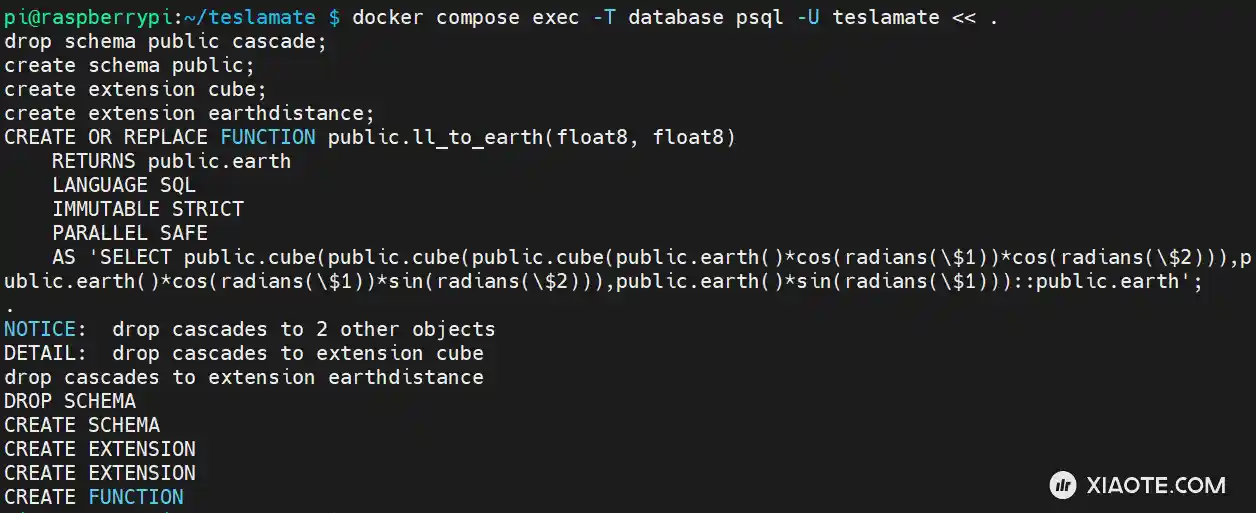
Task: Select the "drop schema public cascade;" line
Action: tap(165, 41)
